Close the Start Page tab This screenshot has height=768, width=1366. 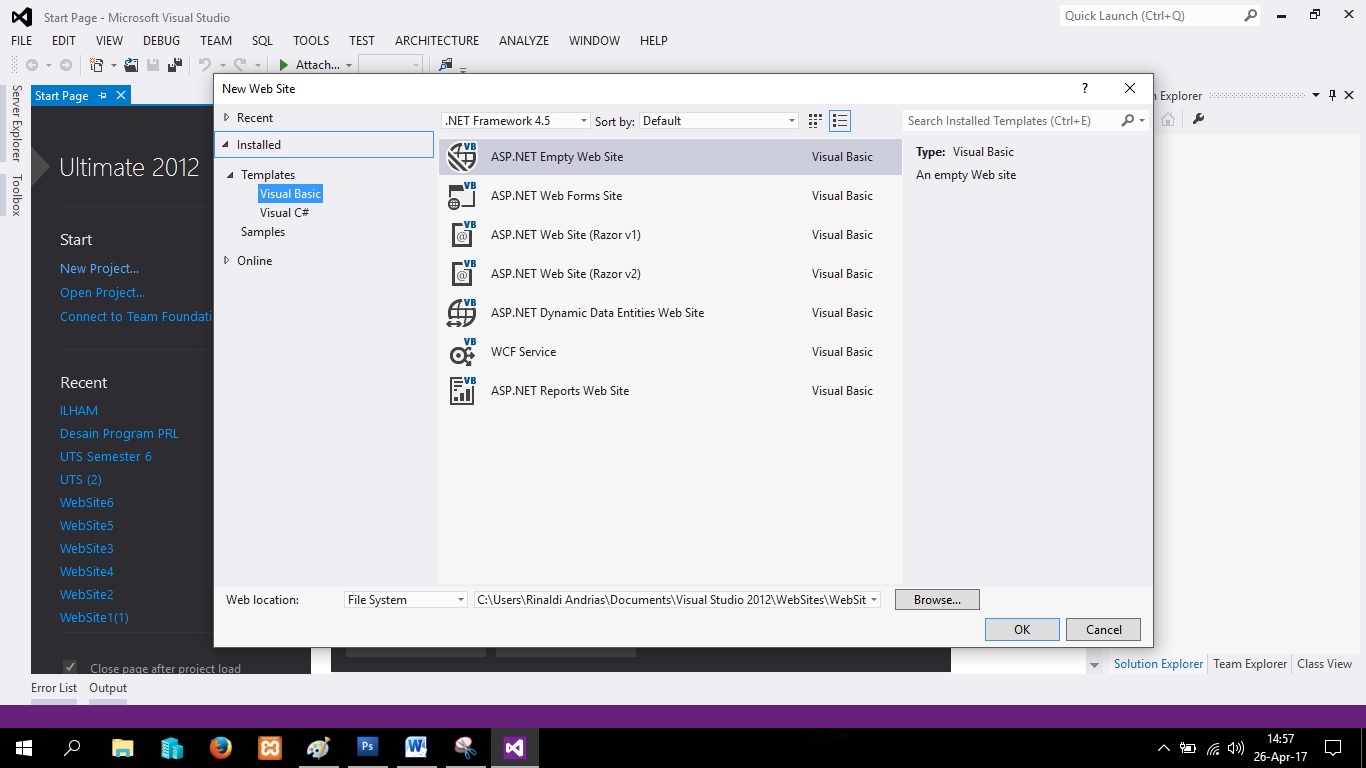[x=121, y=96]
